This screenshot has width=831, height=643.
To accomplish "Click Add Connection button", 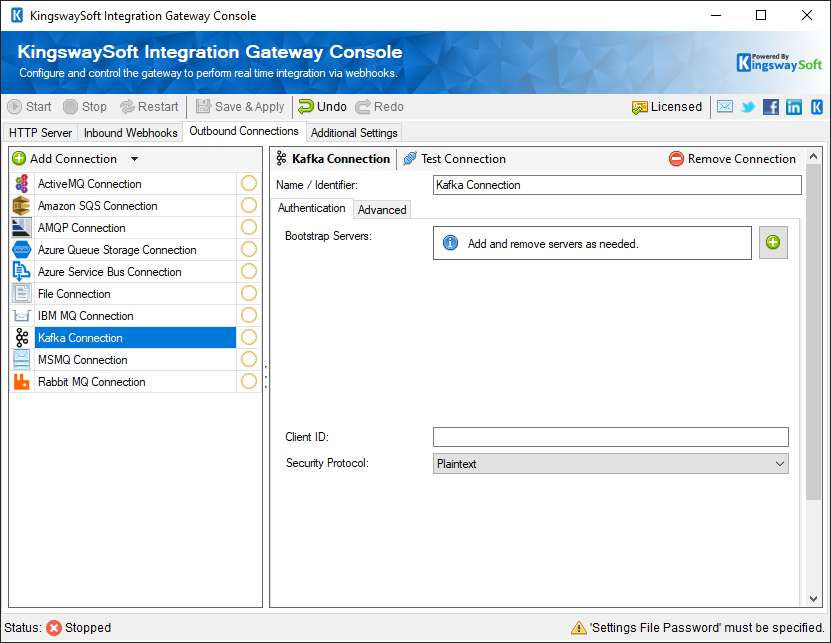I will pyautogui.click(x=65, y=159).
